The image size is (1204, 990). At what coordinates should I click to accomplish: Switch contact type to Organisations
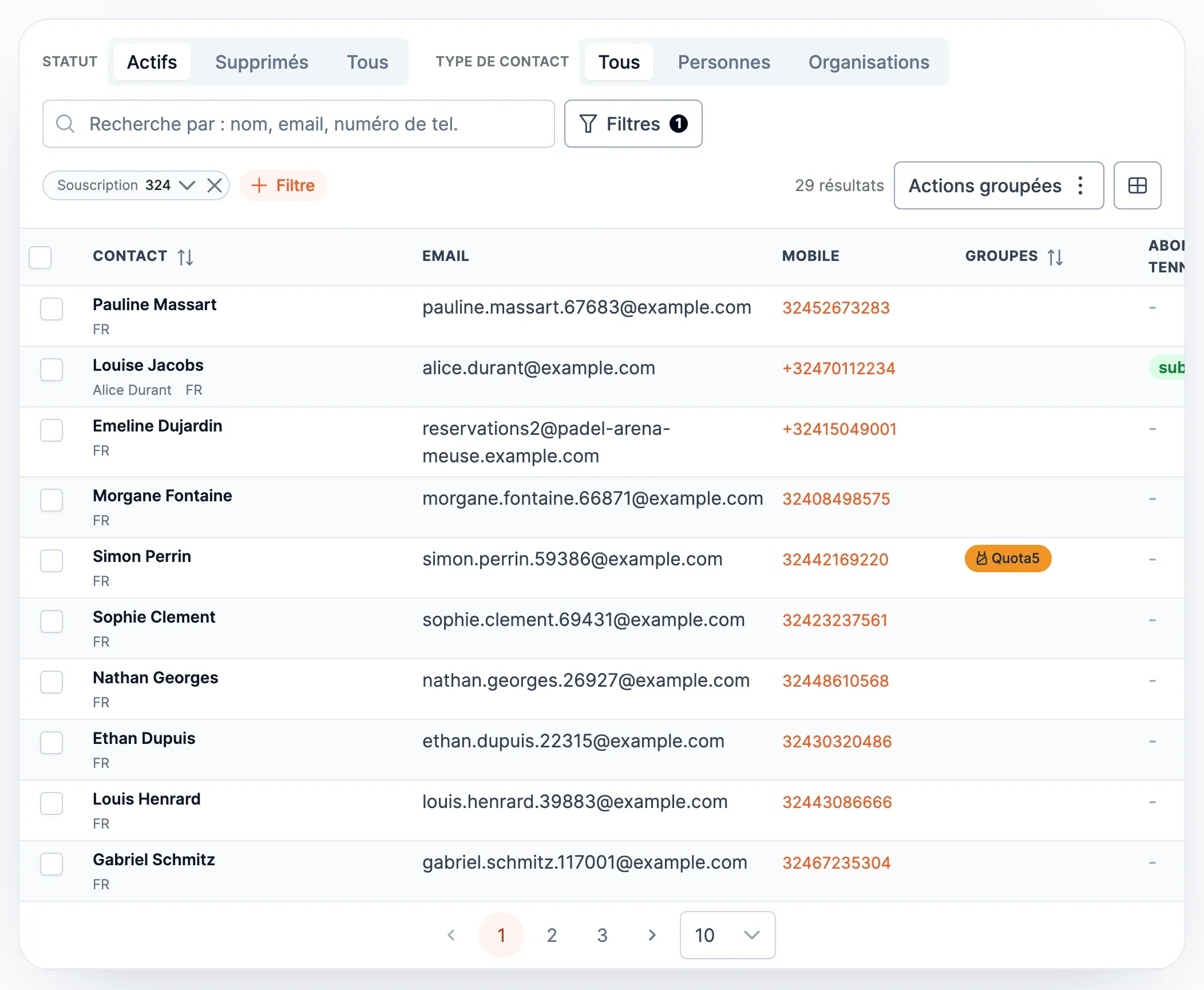869,62
